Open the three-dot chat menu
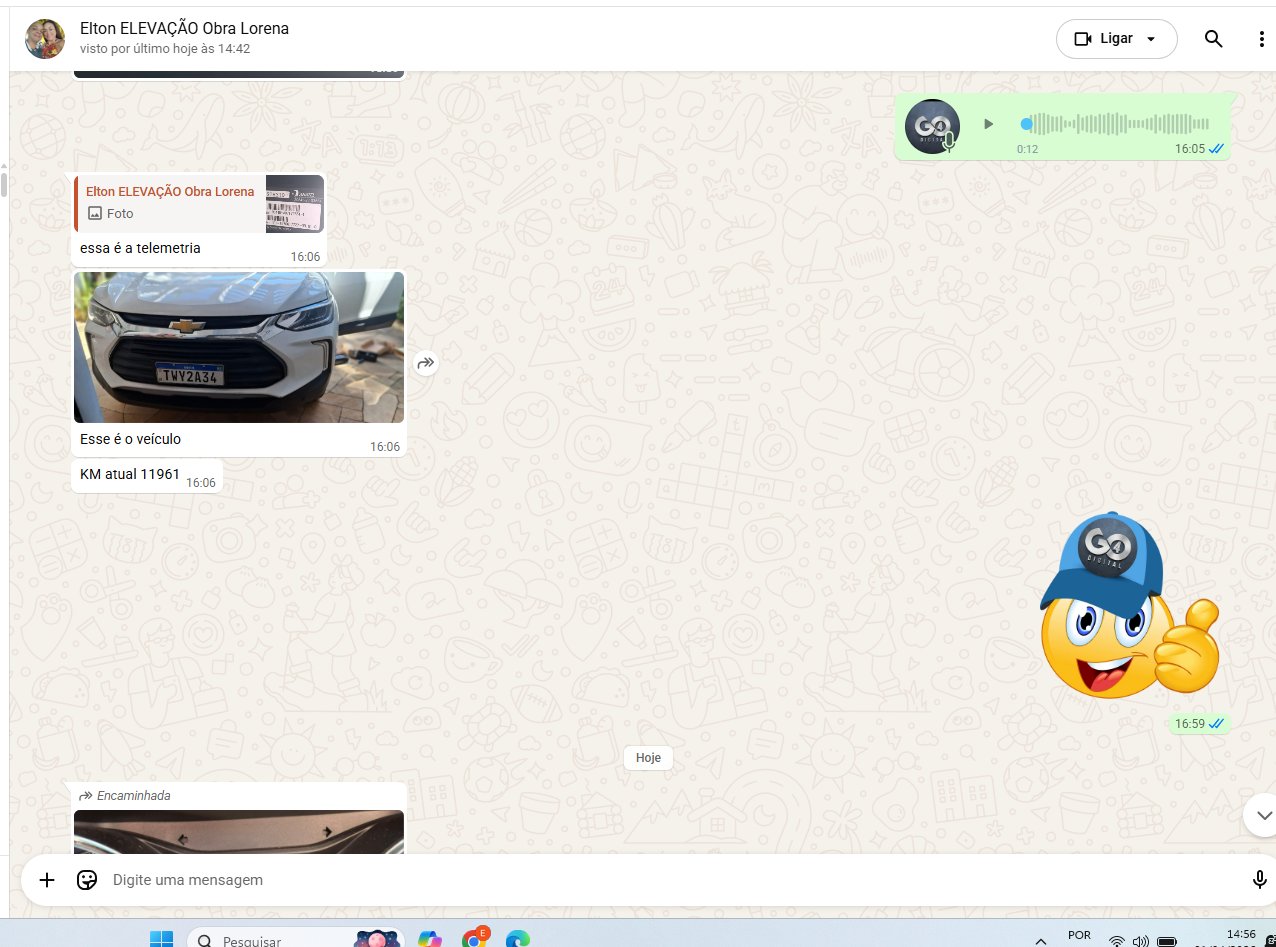Screen dimensions: 1276x947 click(x=1261, y=39)
